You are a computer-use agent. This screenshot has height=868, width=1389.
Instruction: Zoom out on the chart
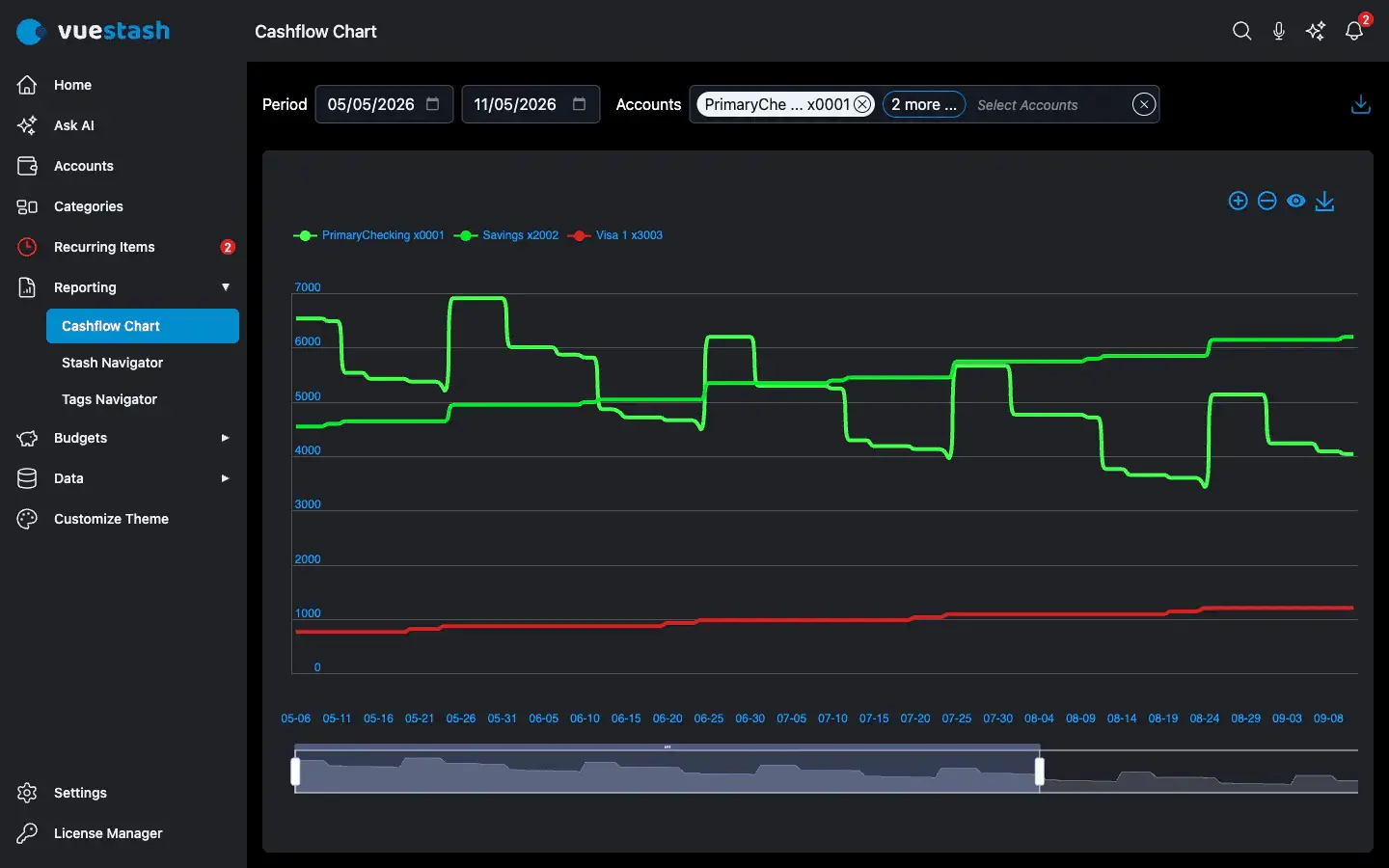pyautogui.click(x=1267, y=201)
